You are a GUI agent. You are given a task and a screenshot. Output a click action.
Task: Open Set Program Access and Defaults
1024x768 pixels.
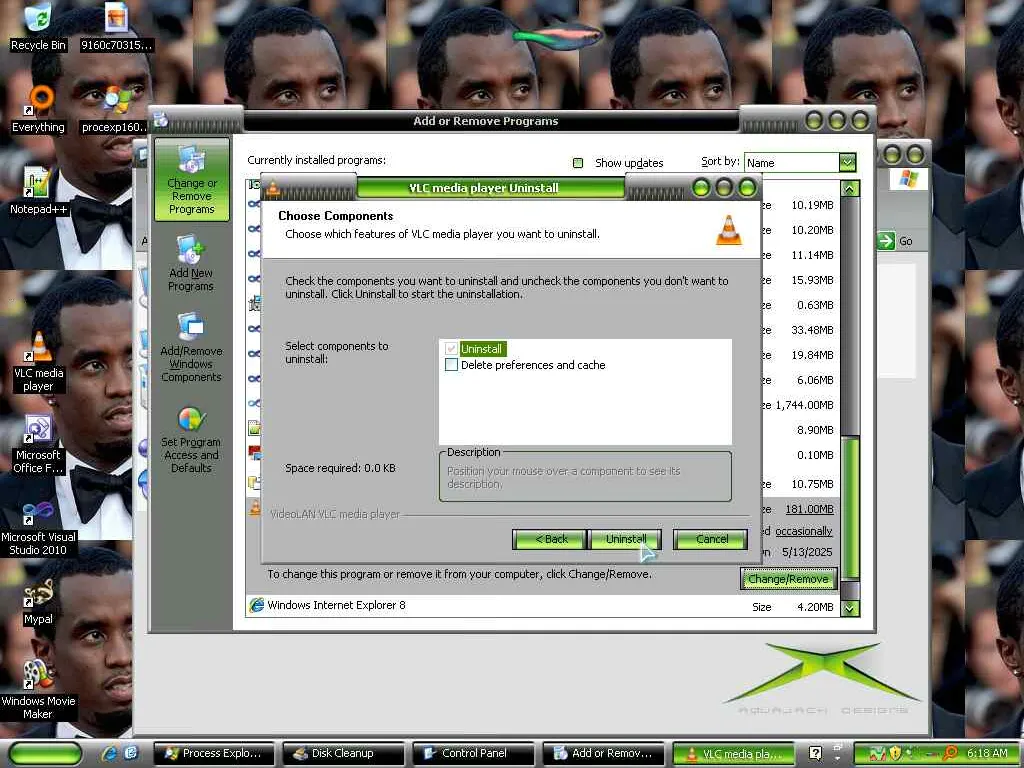click(x=191, y=440)
